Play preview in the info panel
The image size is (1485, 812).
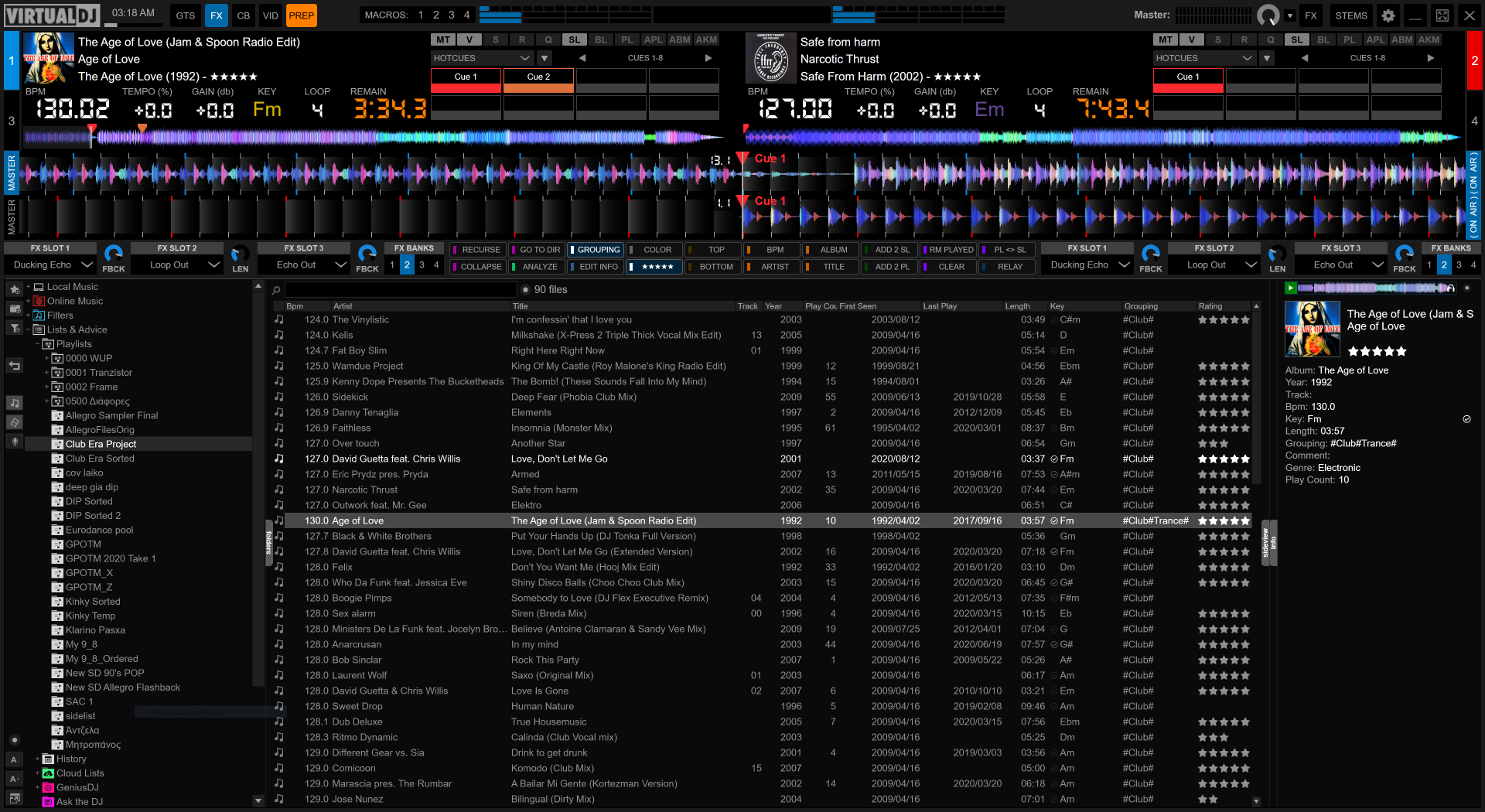[1290, 288]
